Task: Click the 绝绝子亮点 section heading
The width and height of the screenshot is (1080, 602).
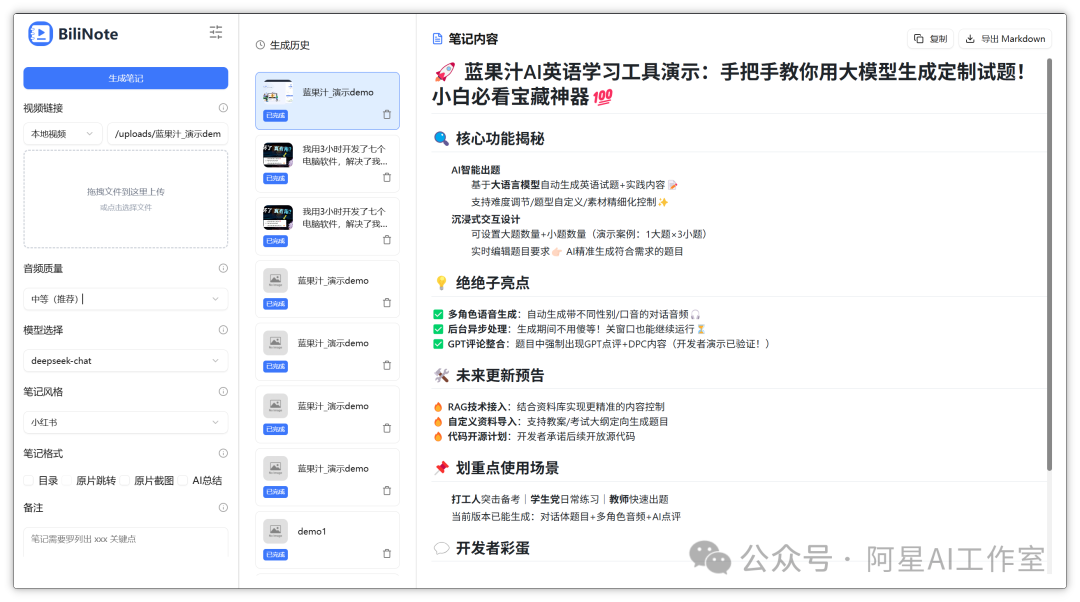Action: tap(492, 283)
